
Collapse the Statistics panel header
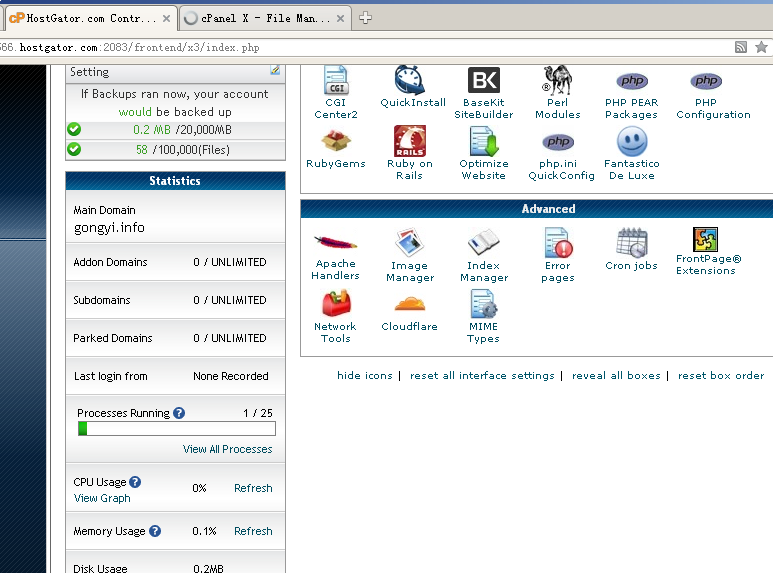(176, 181)
